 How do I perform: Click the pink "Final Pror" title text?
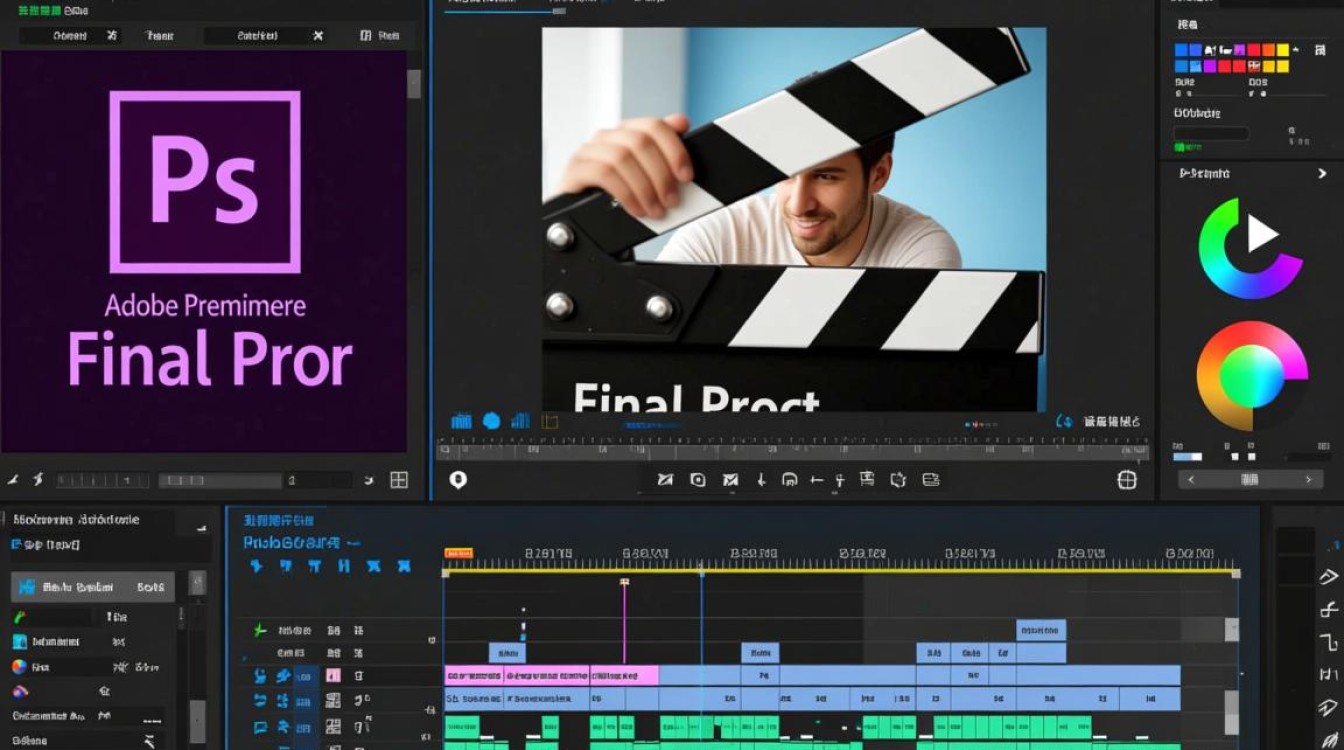(210, 360)
